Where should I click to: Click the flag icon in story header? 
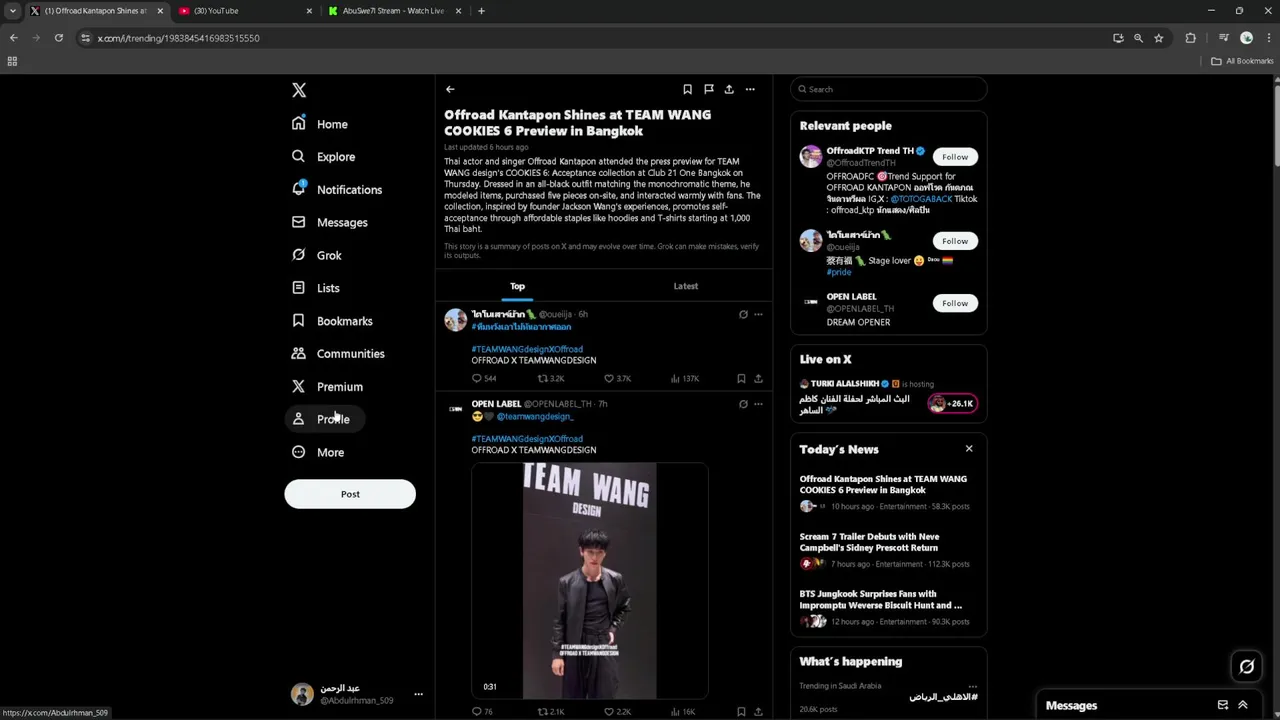[708, 89]
